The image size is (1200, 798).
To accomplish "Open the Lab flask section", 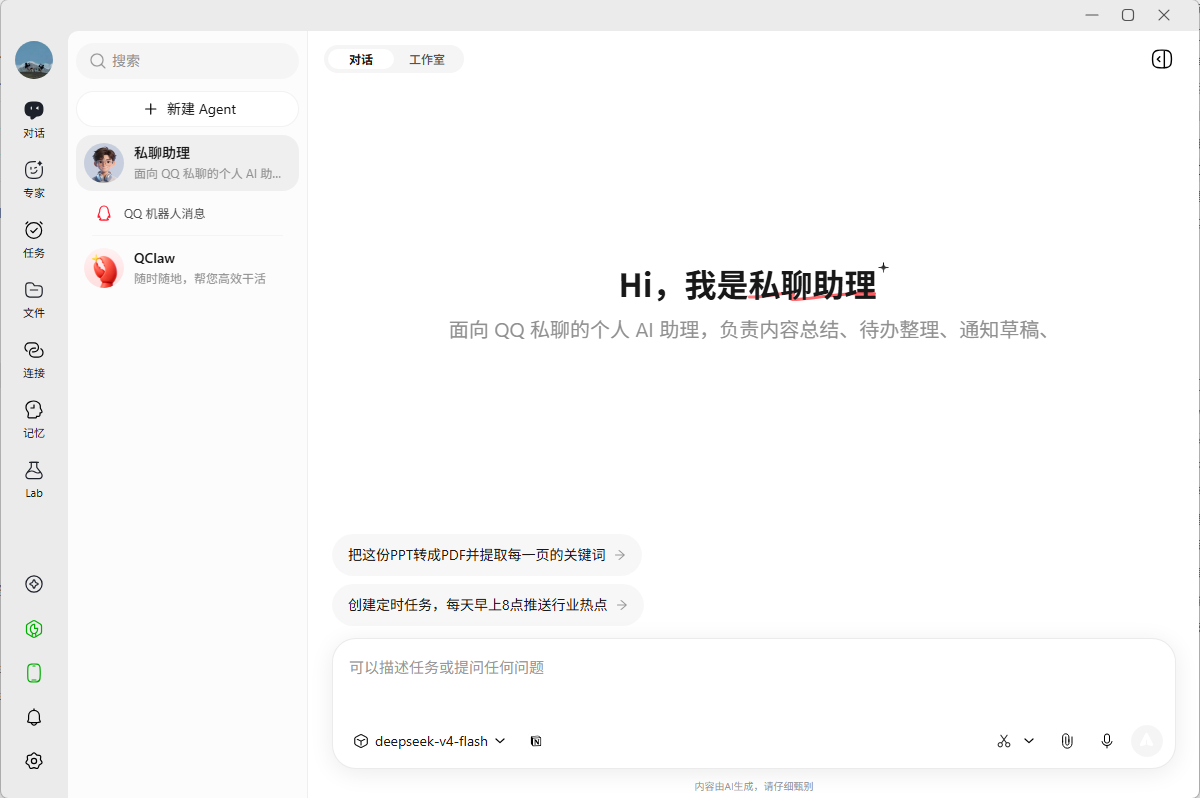I will 34,479.
